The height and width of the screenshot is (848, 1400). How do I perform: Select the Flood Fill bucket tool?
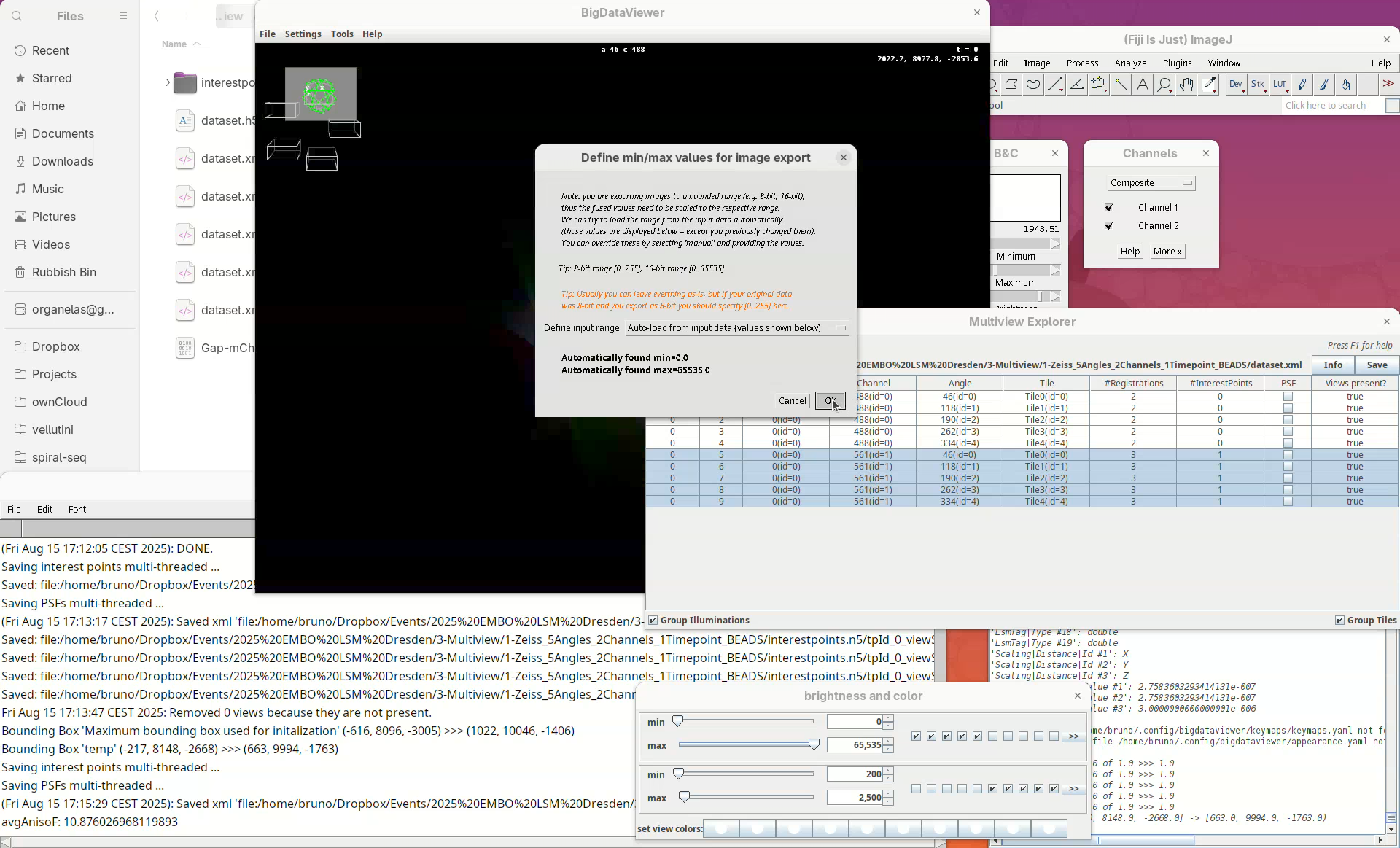coord(1346,85)
